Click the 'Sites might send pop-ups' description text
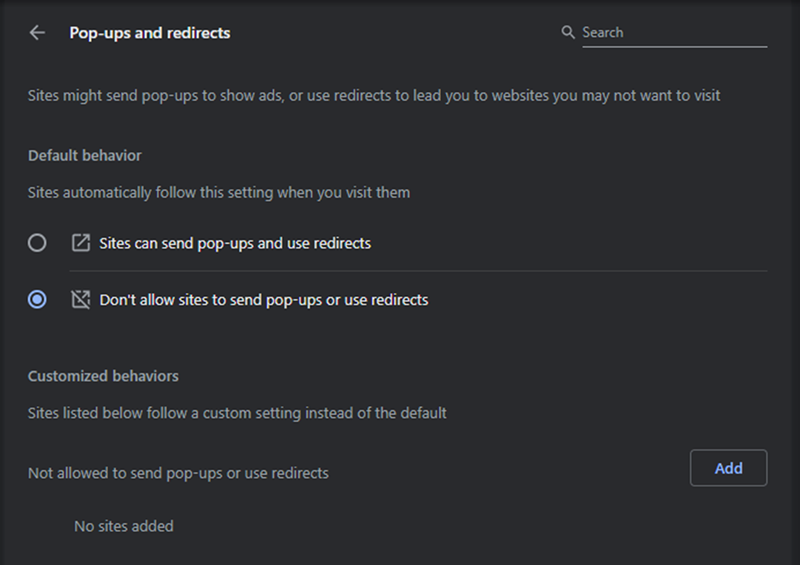Image resolution: width=800 pixels, height=565 pixels. click(x=374, y=96)
